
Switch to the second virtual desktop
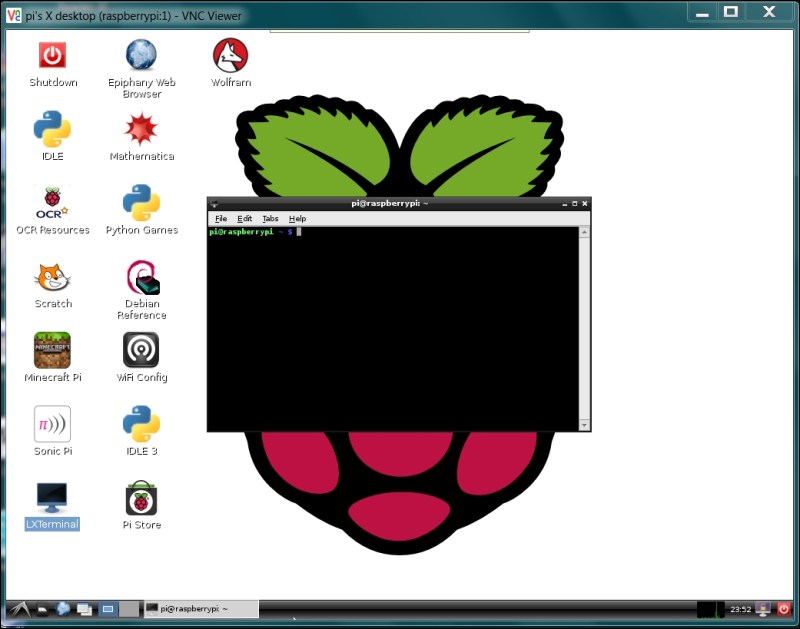tap(129, 609)
